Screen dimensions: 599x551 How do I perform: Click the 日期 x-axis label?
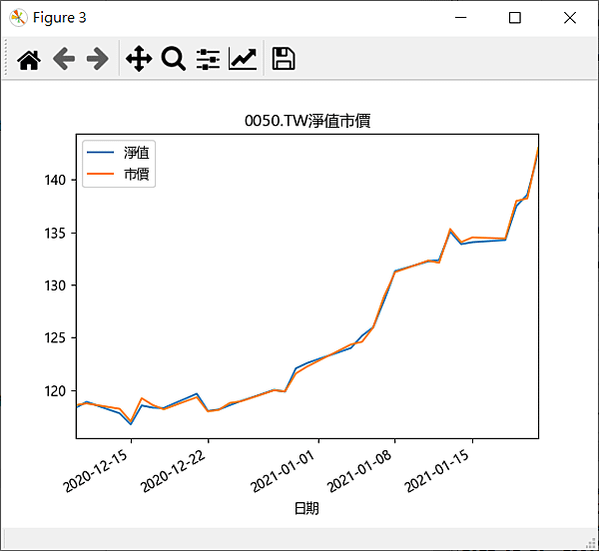[x=306, y=509]
